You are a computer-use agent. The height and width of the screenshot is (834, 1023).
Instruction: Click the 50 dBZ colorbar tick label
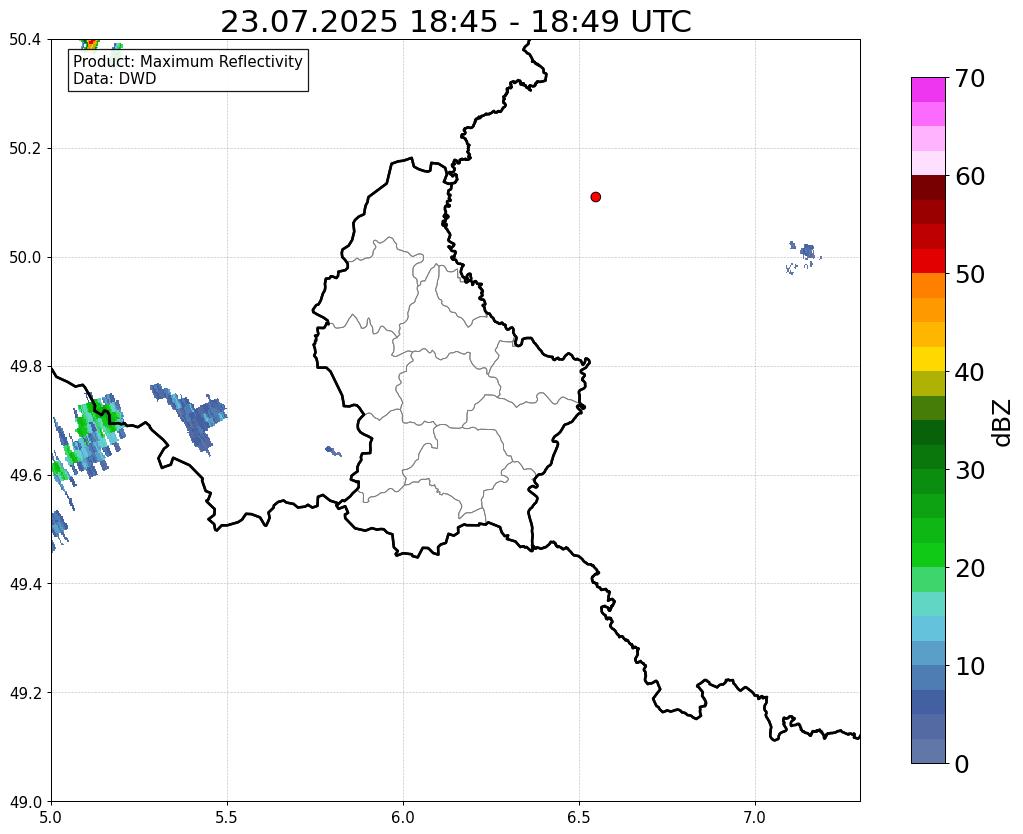[x=970, y=274]
